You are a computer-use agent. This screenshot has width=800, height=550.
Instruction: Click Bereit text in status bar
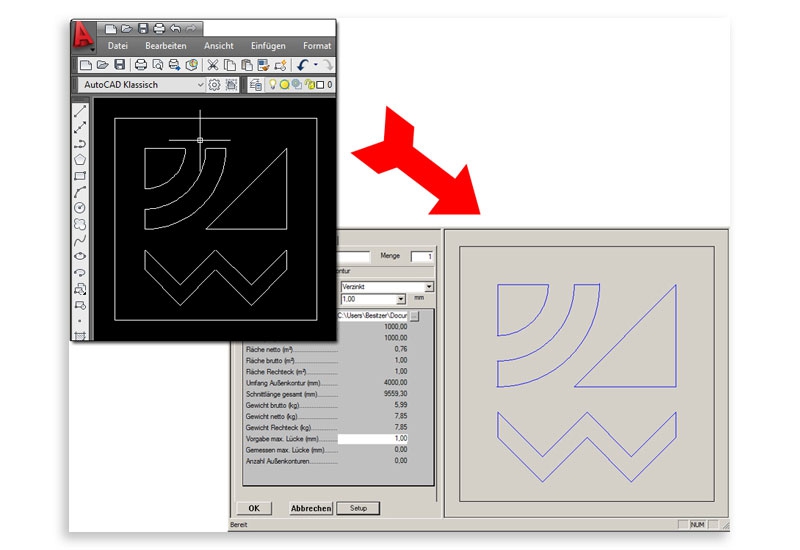pos(239,524)
